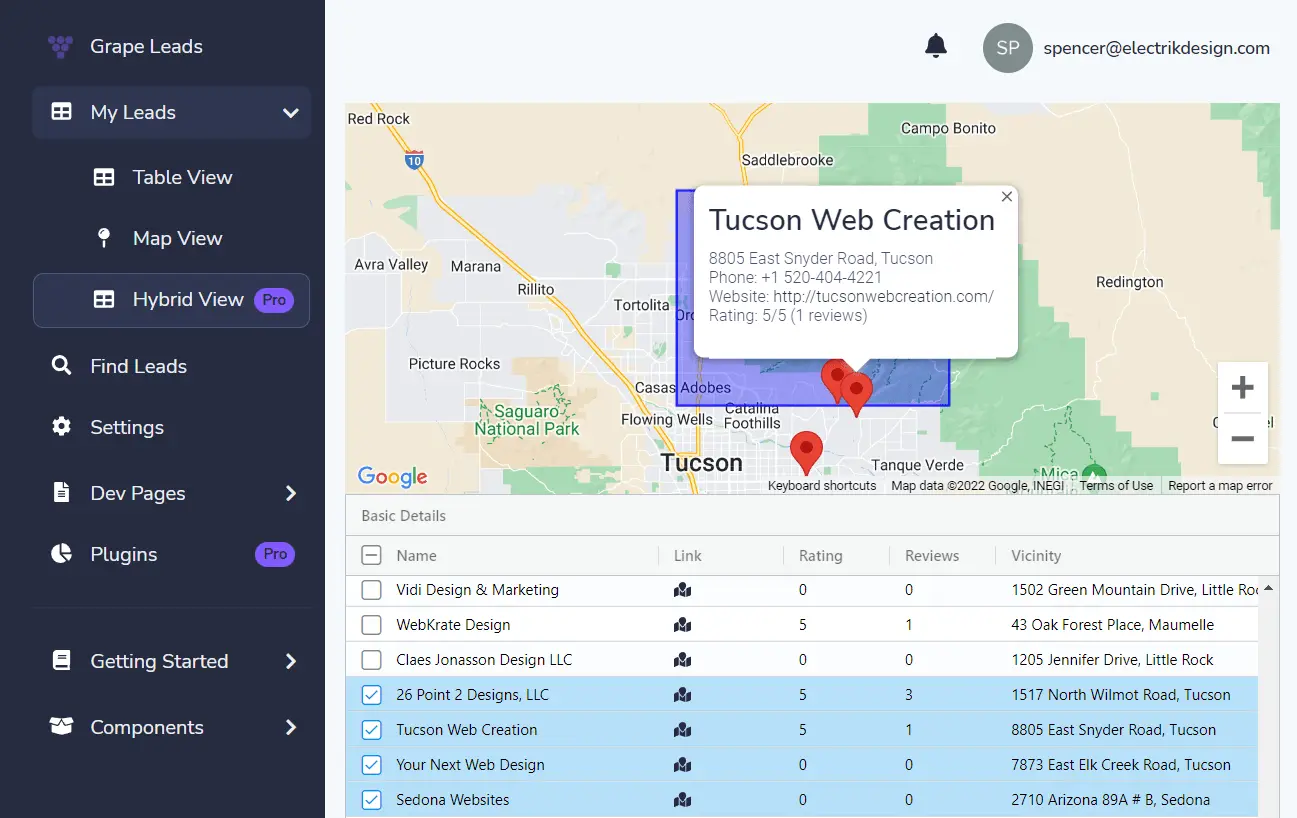Expand the Dev Pages chevron
This screenshot has height=818, width=1297.
(x=291, y=493)
